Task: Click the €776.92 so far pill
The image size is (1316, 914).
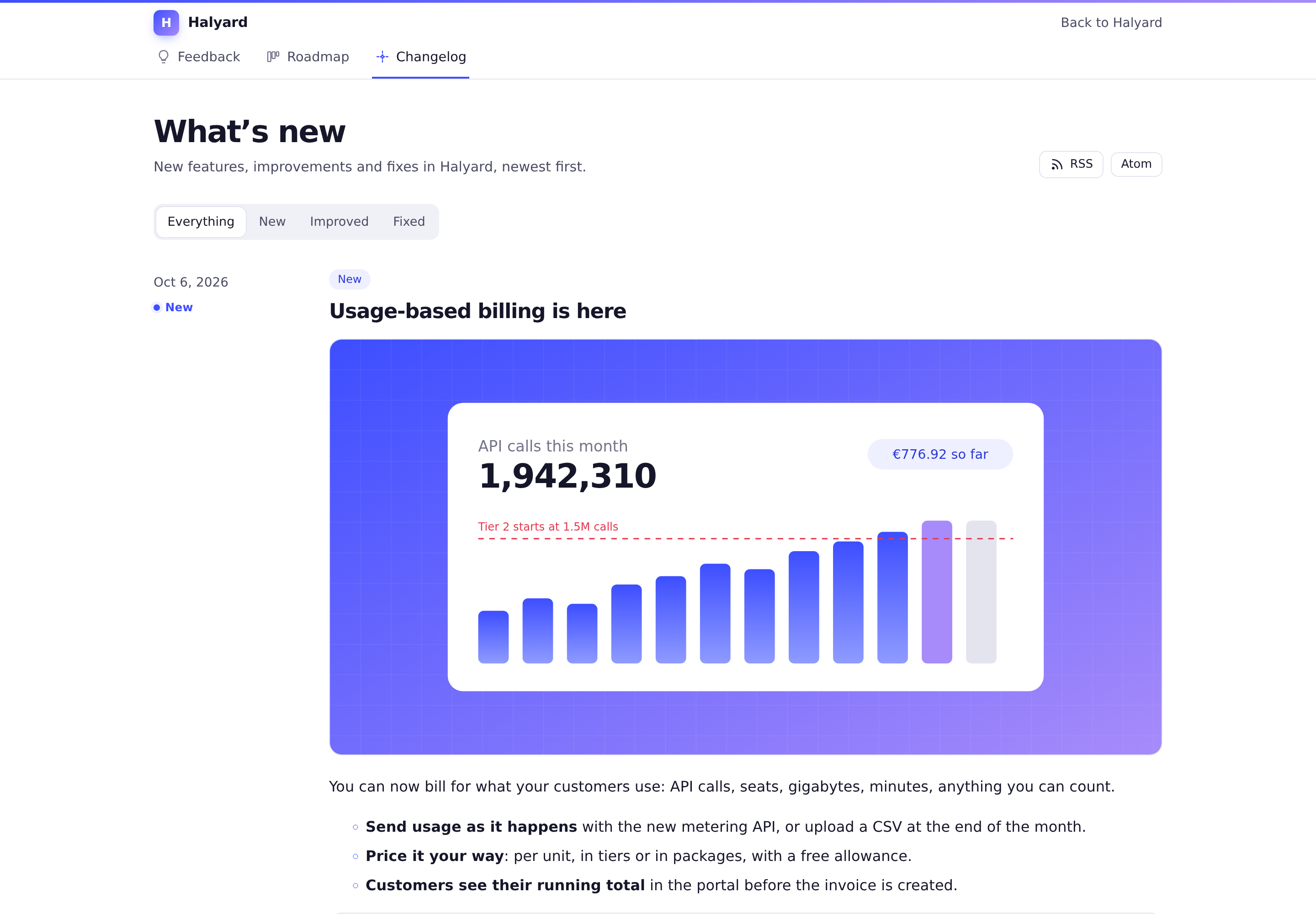Action: [940, 454]
